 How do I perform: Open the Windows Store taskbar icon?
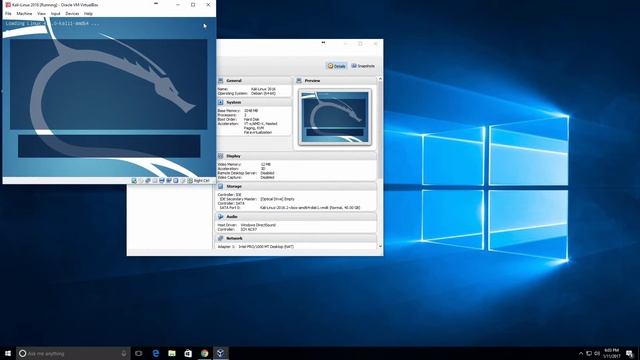coord(188,353)
